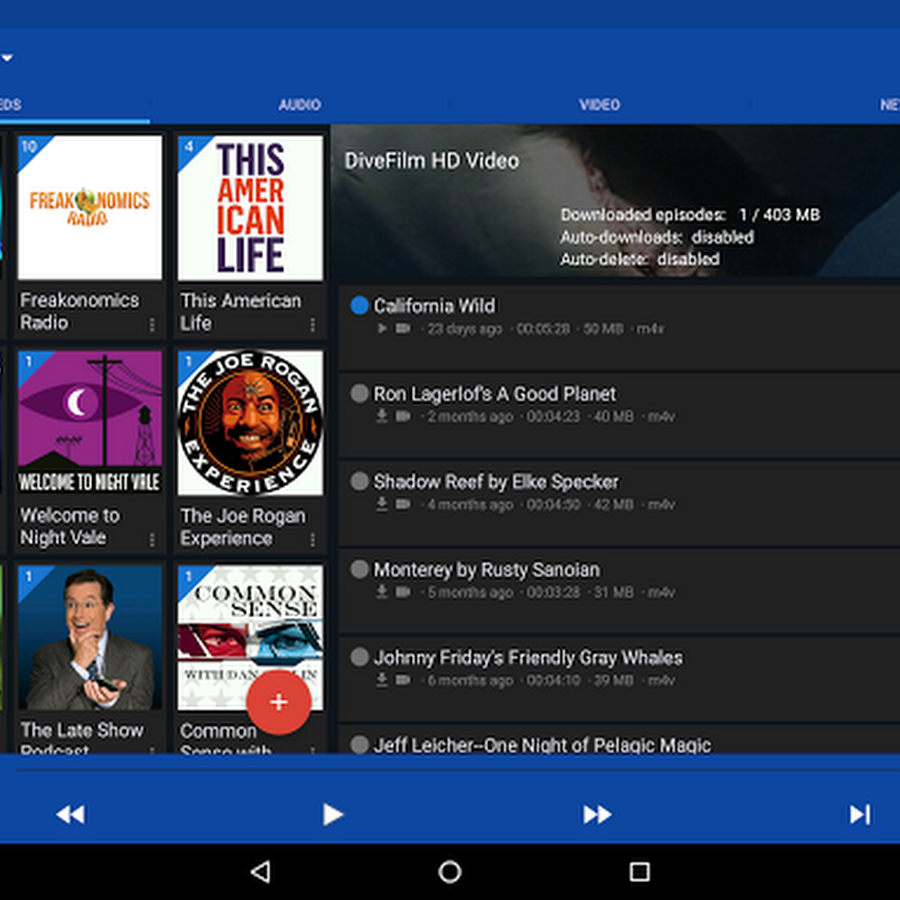Download Shadow Reef by Elke Specker
Image resolution: width=900 pixels, height=900 pixels.
(x=382, y=503)
